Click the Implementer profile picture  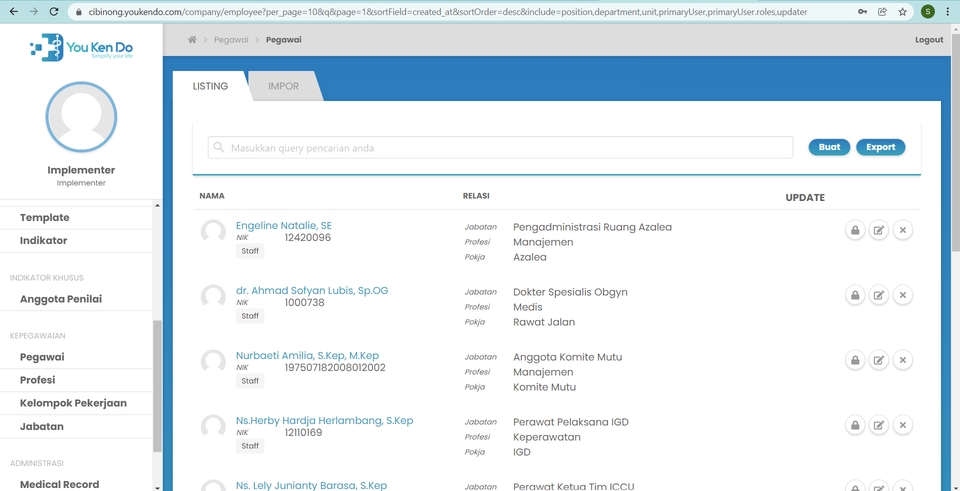click(x=81, y=117)
